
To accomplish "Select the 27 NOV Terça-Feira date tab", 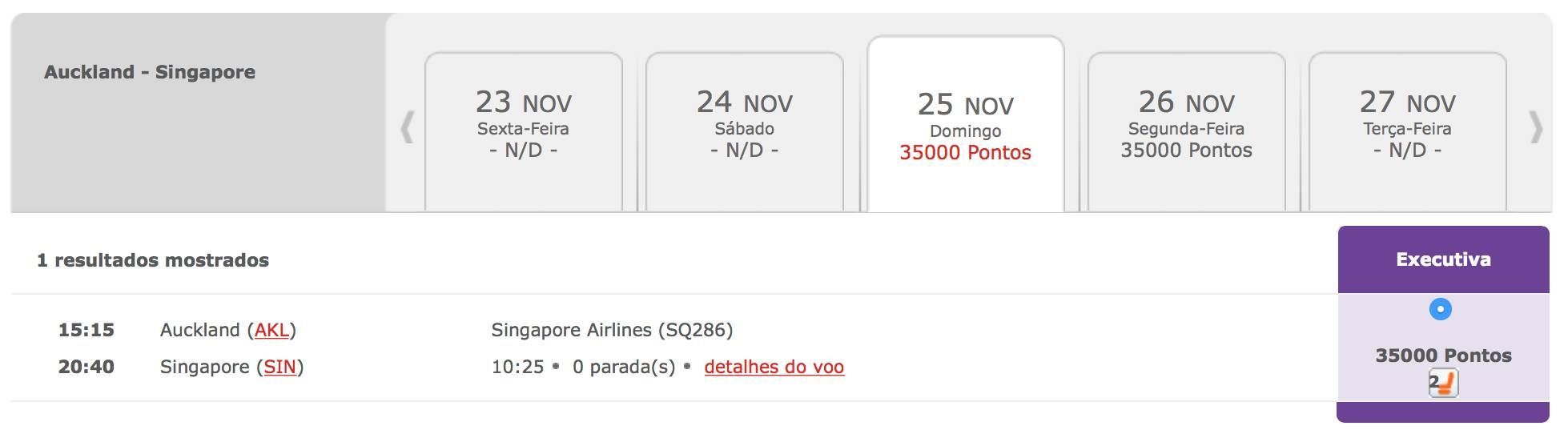I will [1408, 131].
